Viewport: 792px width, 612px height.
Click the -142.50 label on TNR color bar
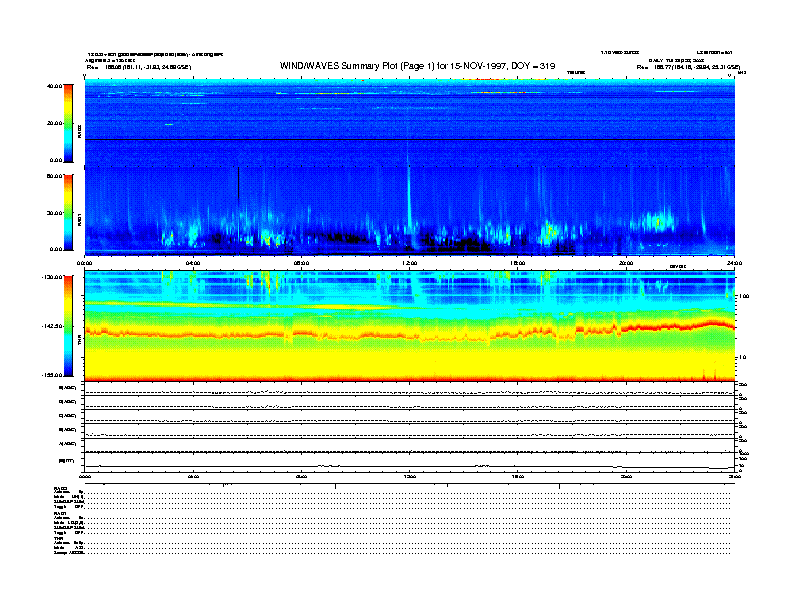pos(53,326)
